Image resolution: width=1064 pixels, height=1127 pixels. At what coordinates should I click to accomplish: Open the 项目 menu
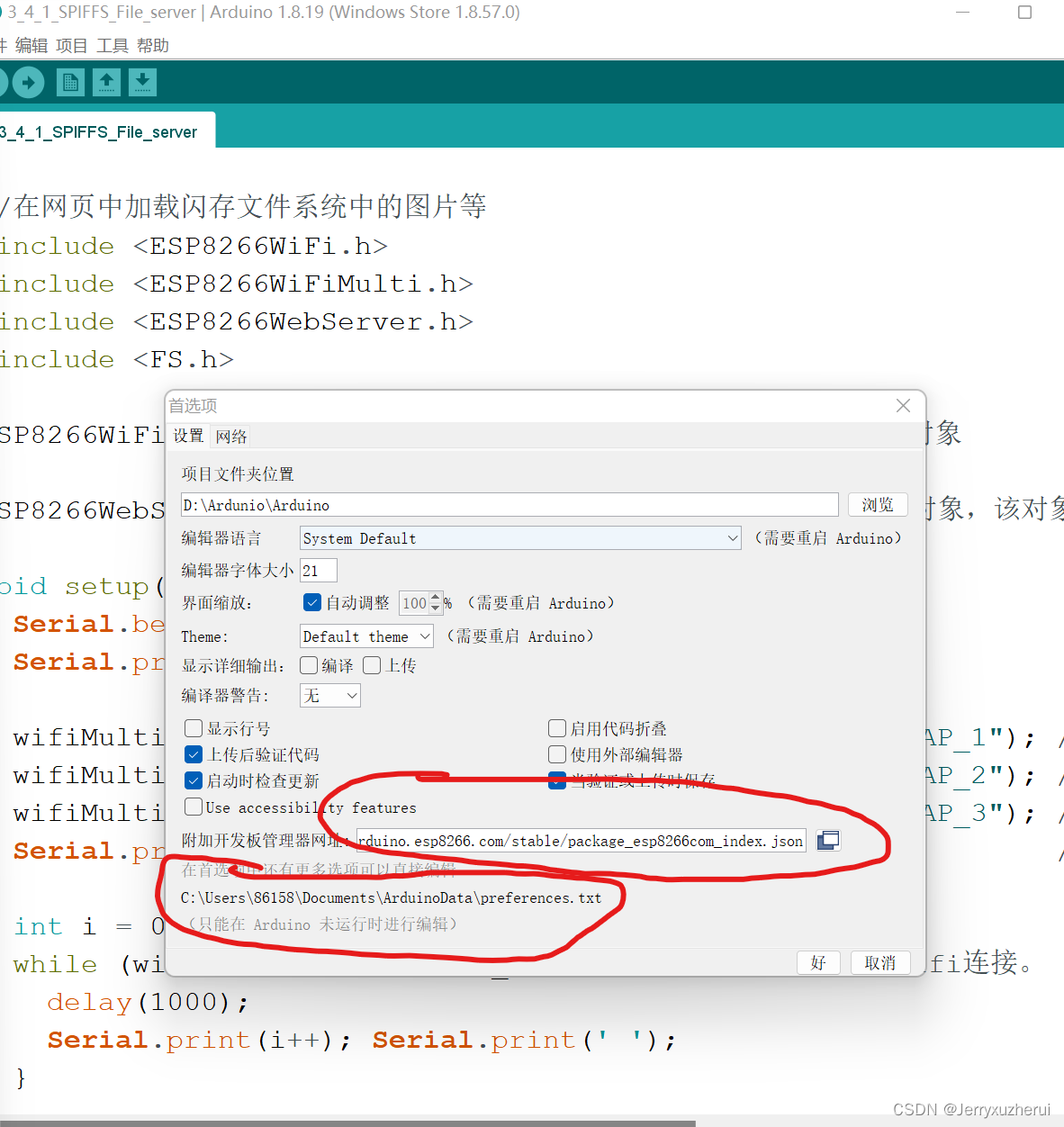(72, 45)
